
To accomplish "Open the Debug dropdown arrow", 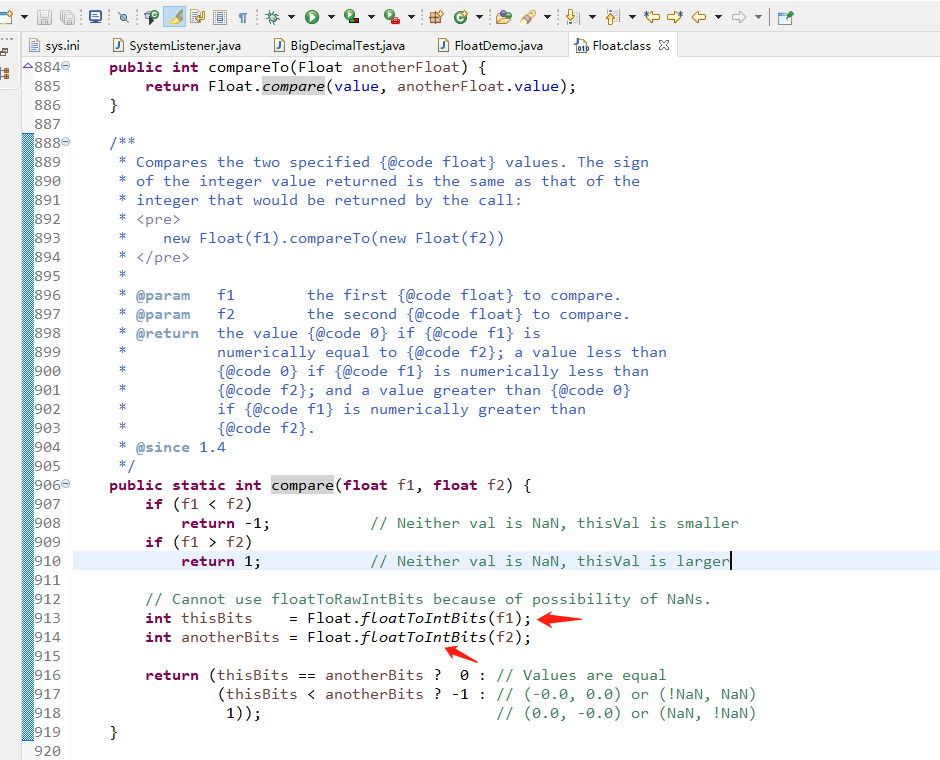I will [x=291, y=17].
